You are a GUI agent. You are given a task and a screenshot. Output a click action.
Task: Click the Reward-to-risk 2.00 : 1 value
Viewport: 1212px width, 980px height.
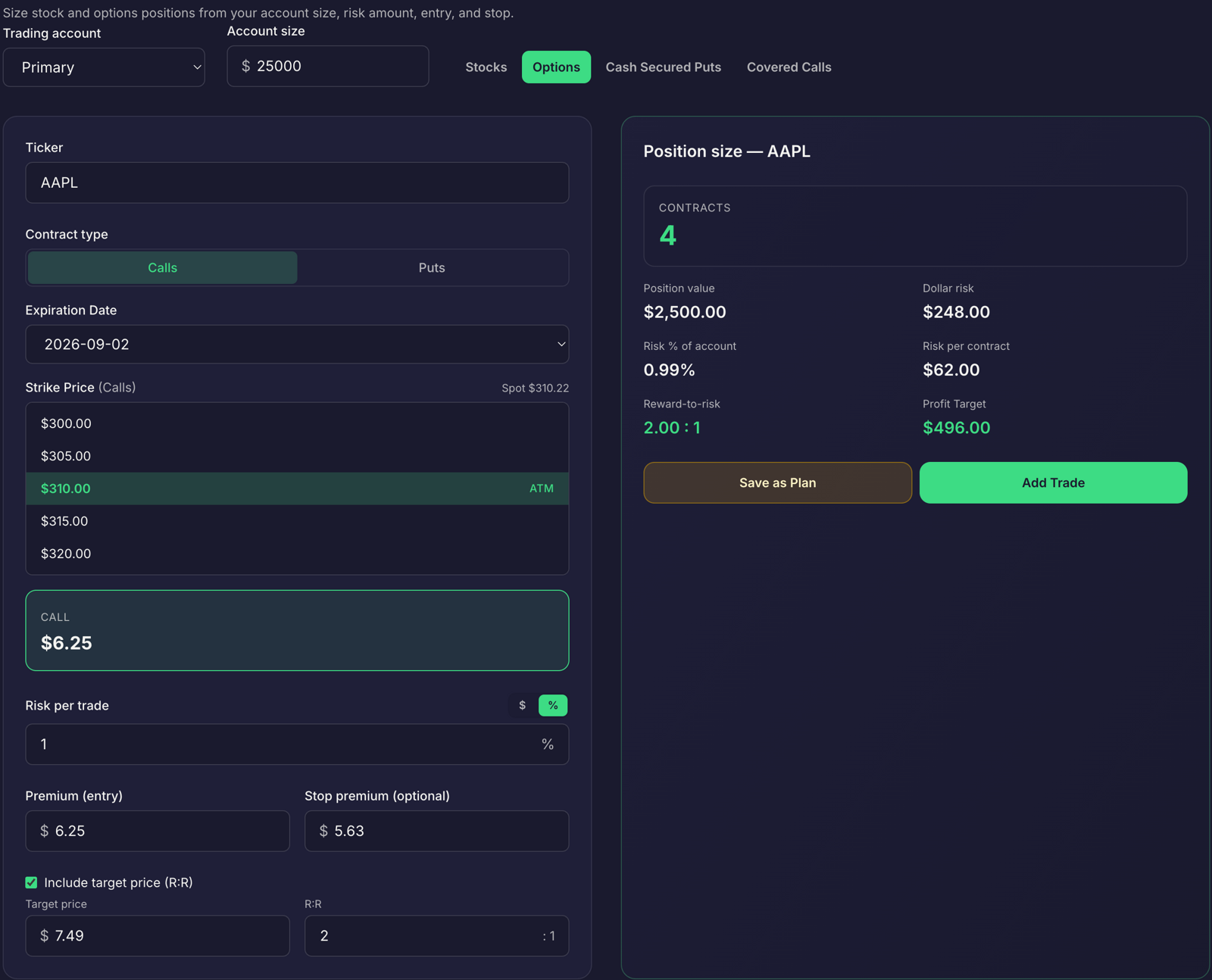tap(672, 428)
